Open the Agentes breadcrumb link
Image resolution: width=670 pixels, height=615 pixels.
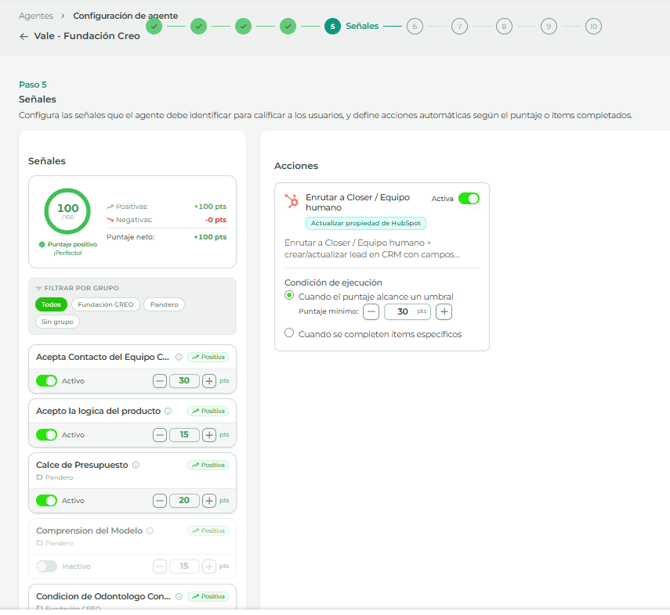pyautogui.click(x=36, y=16)
